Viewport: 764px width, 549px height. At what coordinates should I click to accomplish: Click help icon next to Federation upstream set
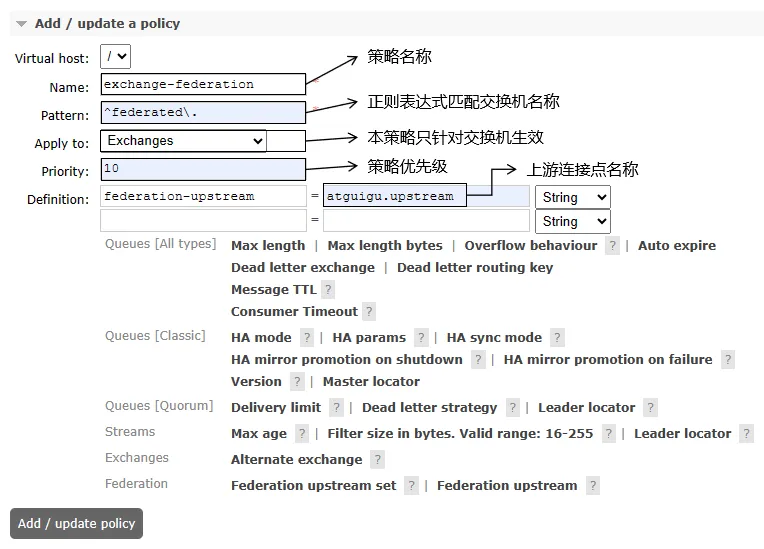(411, 486)
